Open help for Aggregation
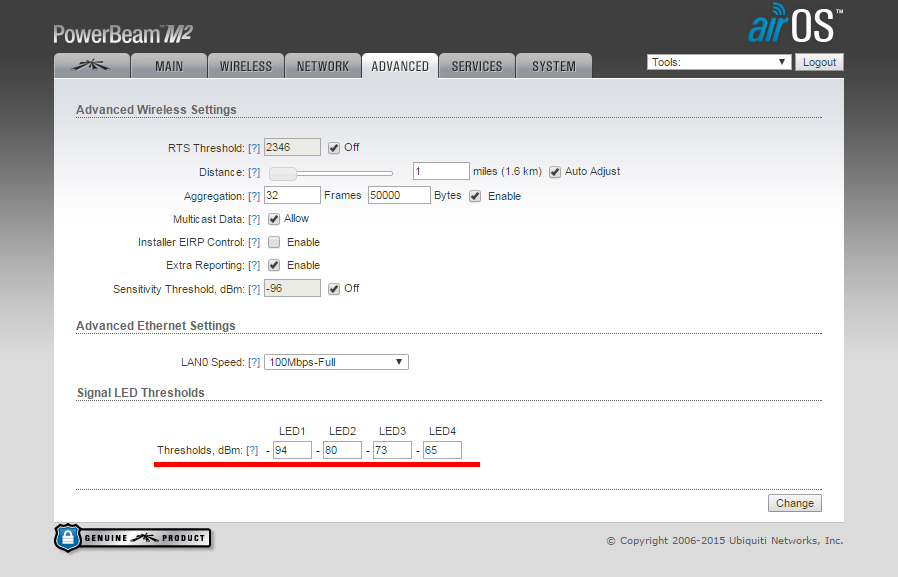 click(254, 196)
